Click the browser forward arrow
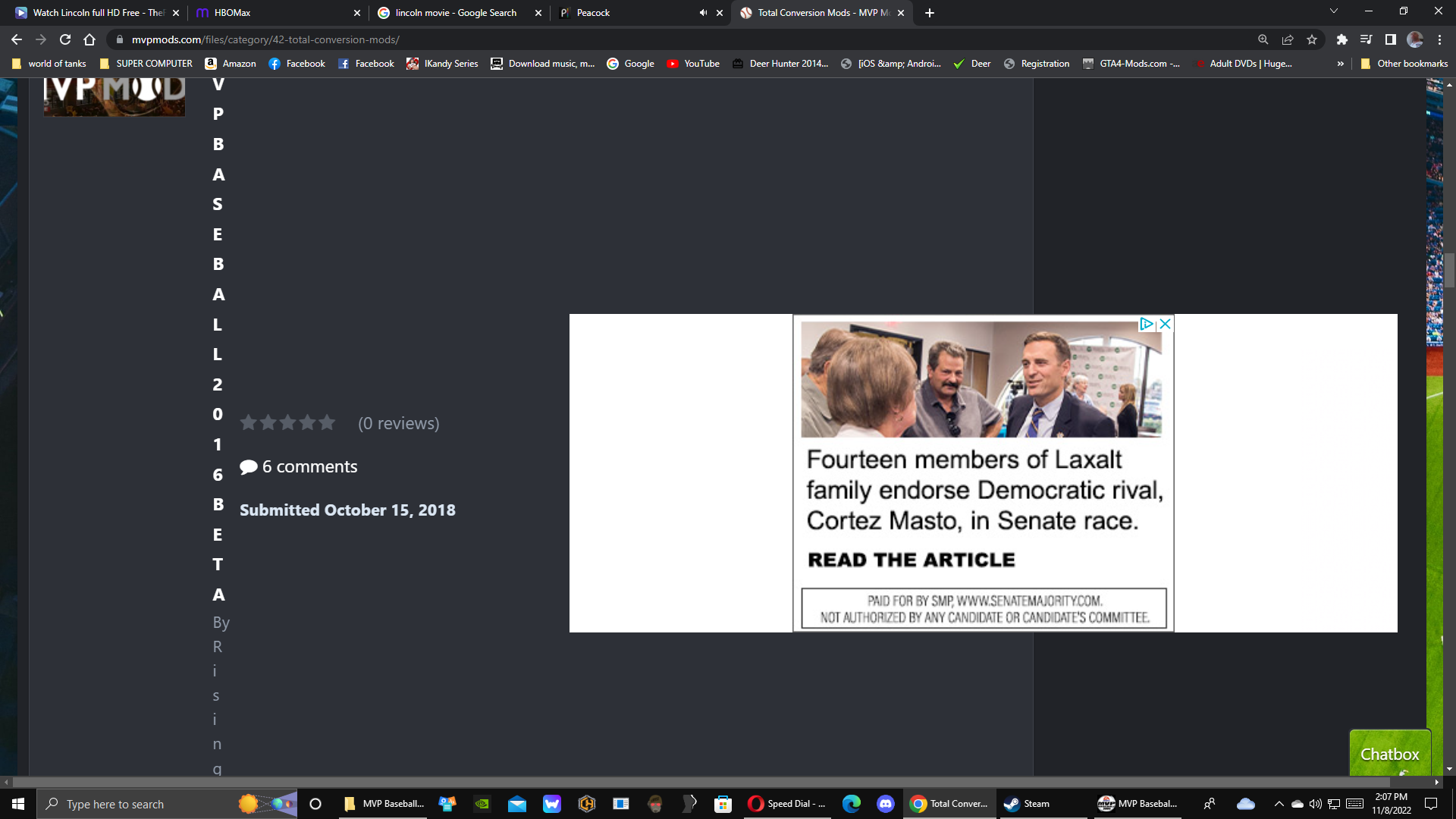This screenshot has width=1456, height=819. [41, 39]
